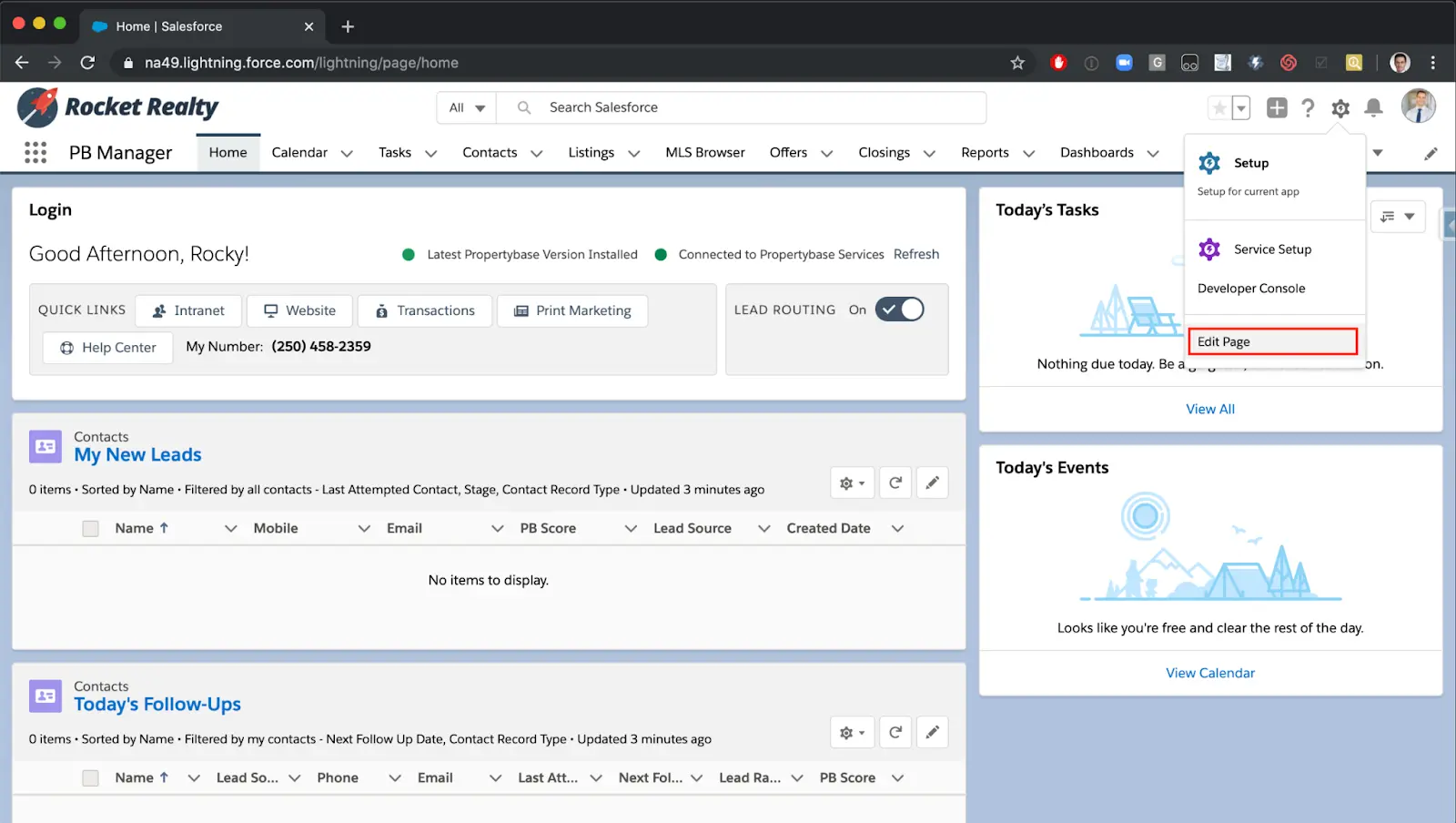The height and width of the screenshot is (823, 1456).
Task: Expand the Offers tab chevron
Action: (826, 154)
